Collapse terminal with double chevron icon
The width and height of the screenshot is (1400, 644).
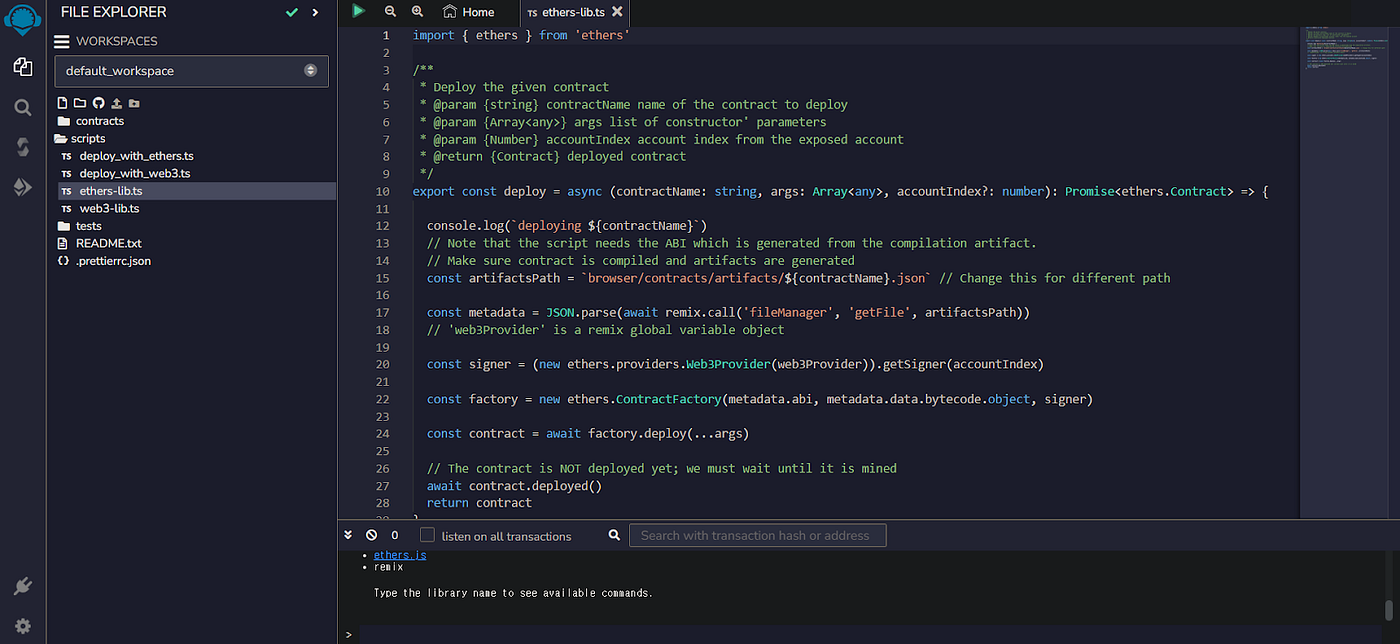pyautogui.click(x=348, y=535)
